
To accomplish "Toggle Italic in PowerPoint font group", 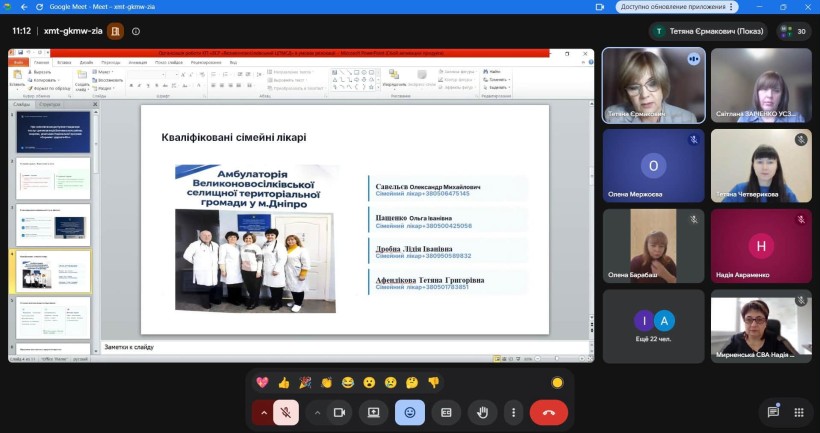I will point(140,85).
